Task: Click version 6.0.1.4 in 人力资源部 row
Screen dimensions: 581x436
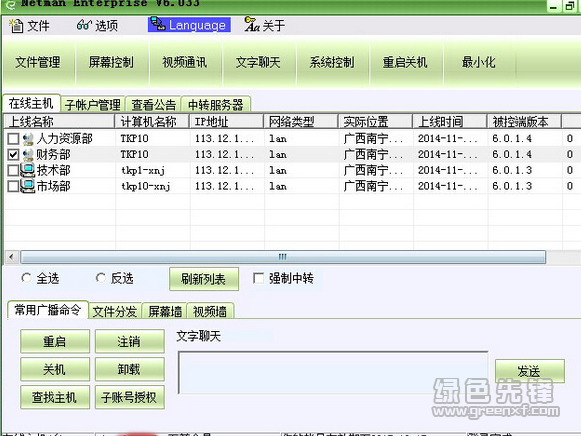Action: click(512, 139)
